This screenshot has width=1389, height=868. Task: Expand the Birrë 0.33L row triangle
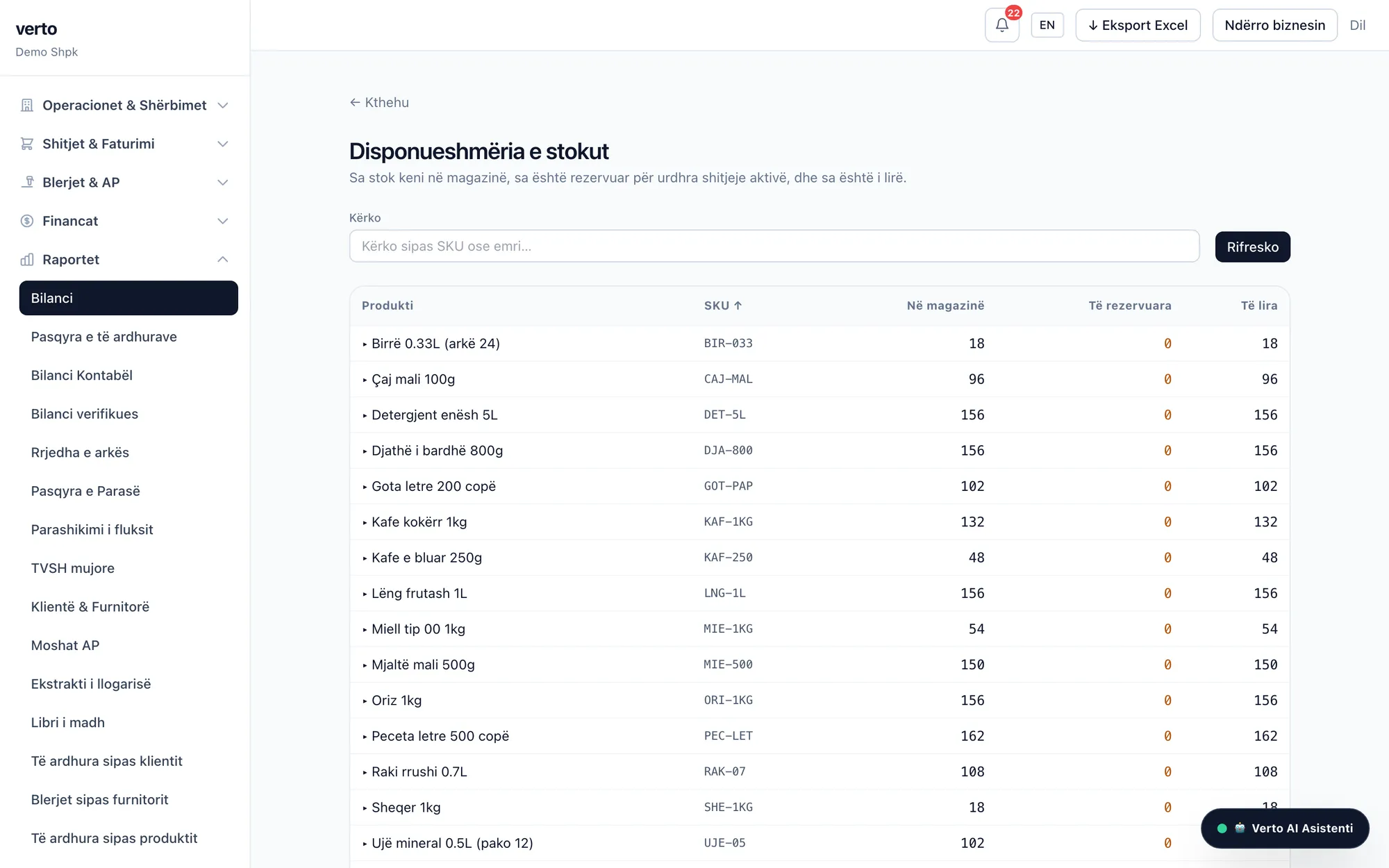[x=365, y=344]
